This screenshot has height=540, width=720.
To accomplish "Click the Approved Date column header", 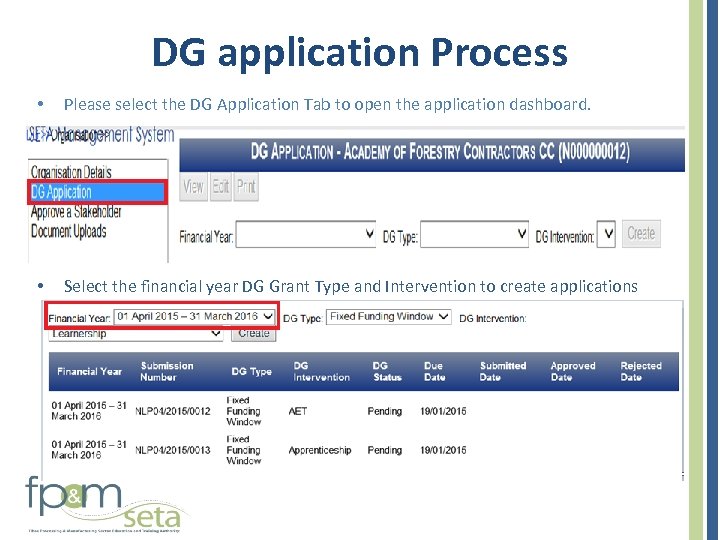I will tap(573, 371).
